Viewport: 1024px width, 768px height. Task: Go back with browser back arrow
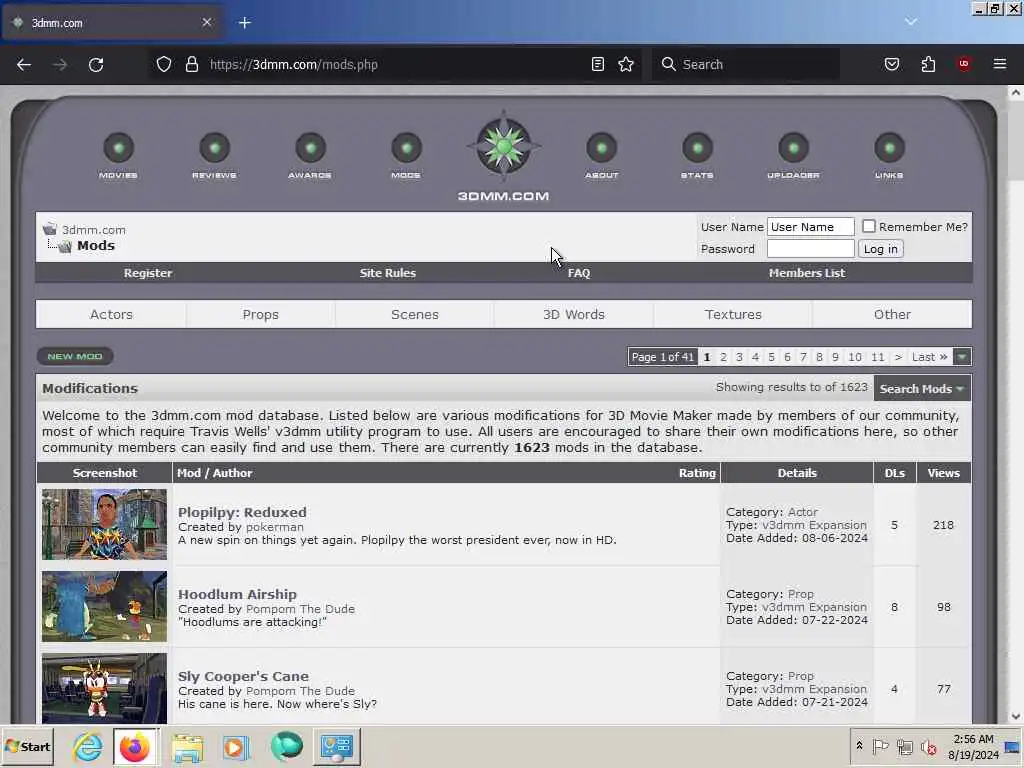[24, 64]
